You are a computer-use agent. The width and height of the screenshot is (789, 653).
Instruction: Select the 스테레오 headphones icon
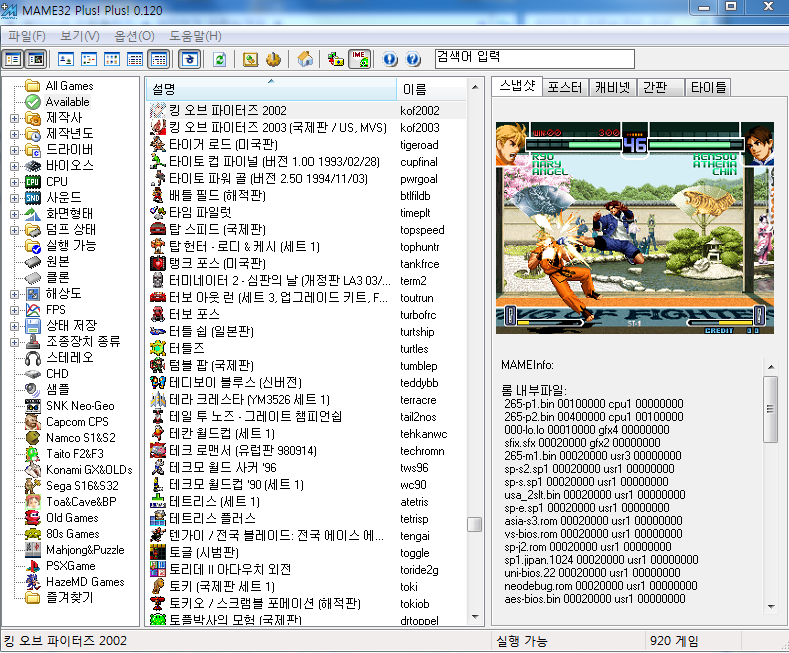(33, 358)
